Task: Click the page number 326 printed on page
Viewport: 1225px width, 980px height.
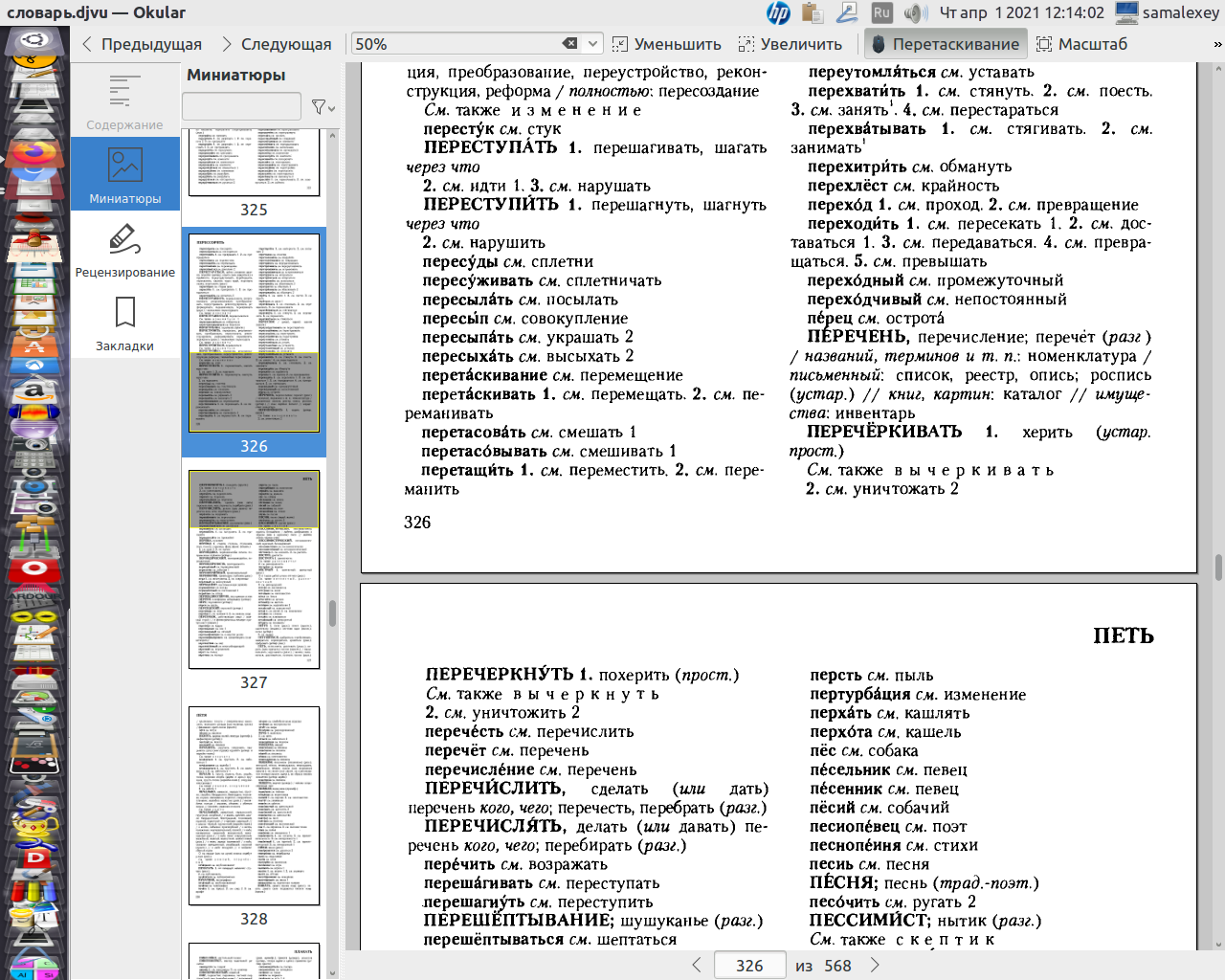Action: [417, 522]
